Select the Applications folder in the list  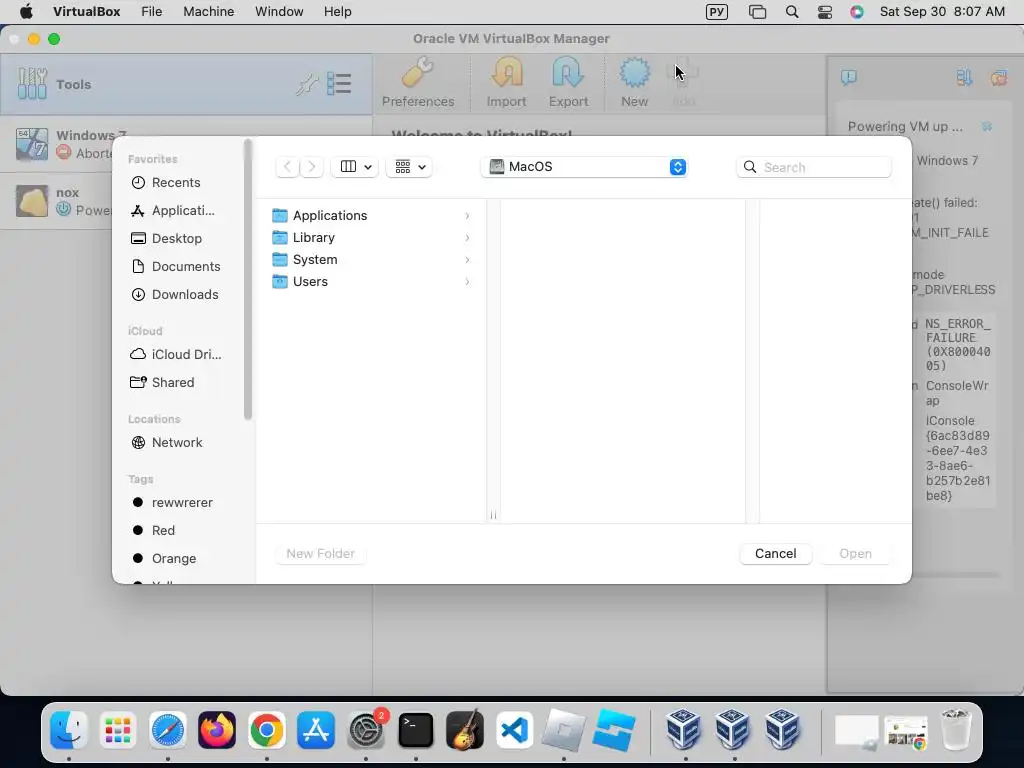click(x=372, y=216)
